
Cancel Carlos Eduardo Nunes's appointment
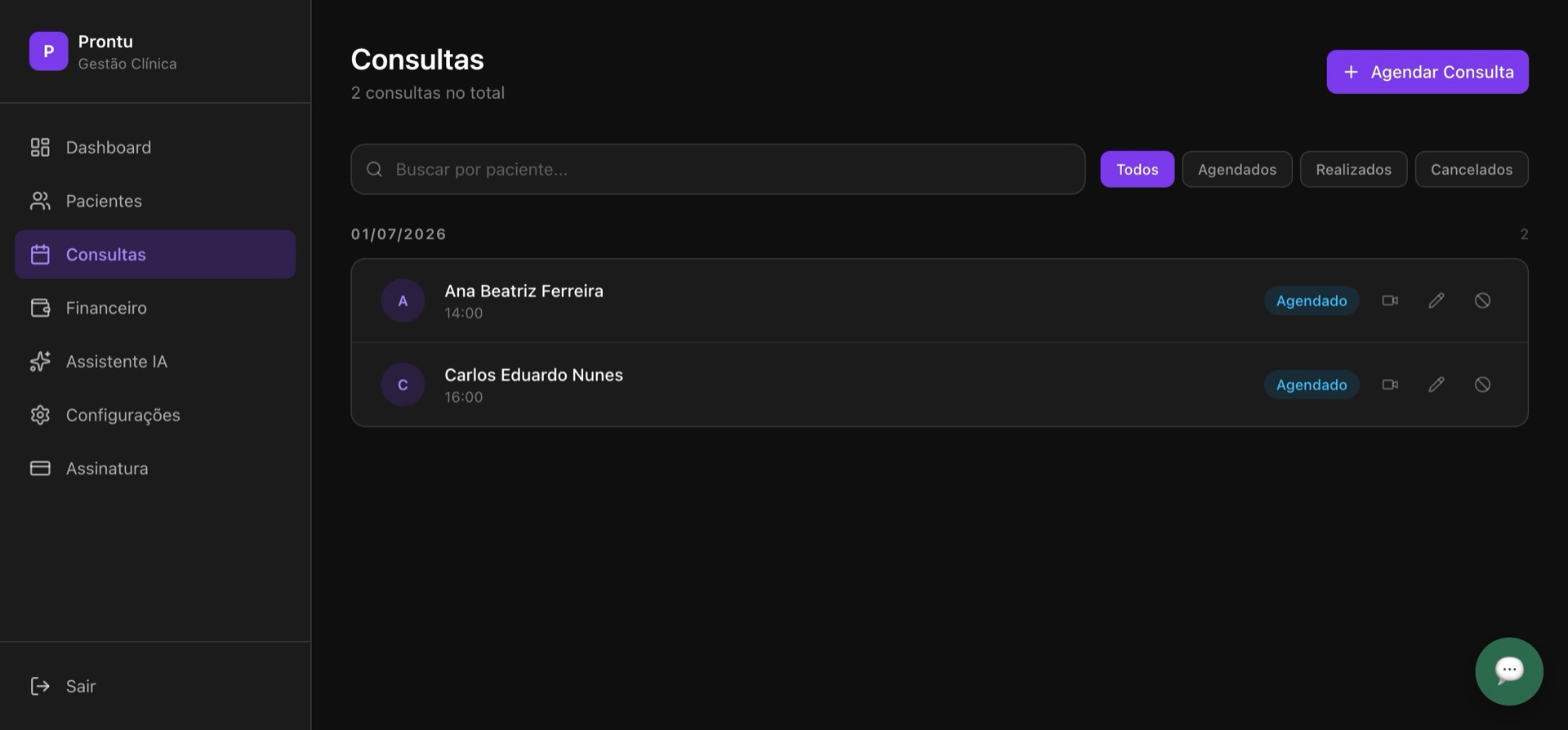[x=1482, y=385]
